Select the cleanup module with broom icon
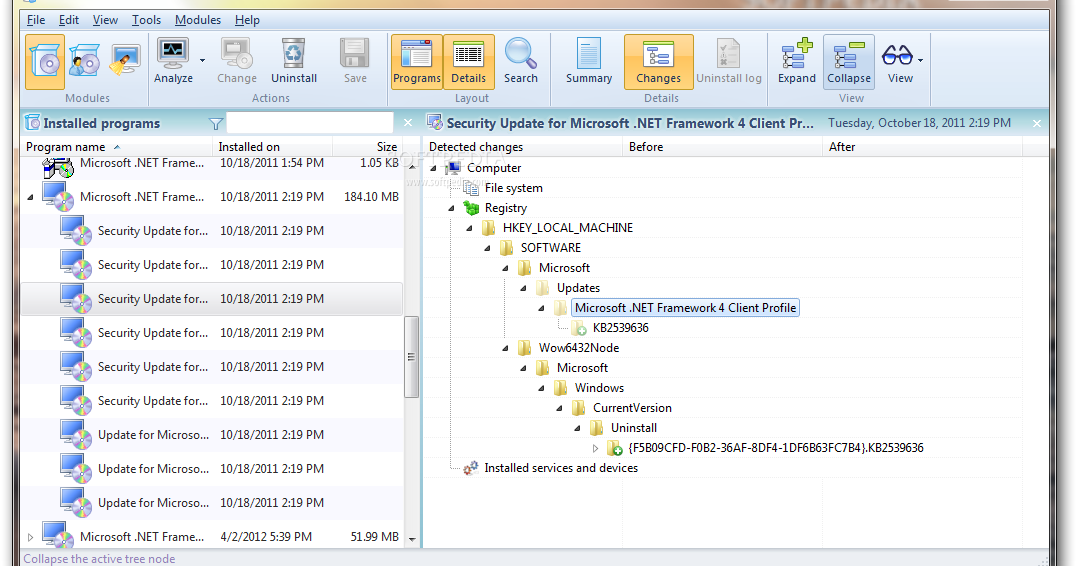This screenshot has width=1077, height=566. point(124,62)
